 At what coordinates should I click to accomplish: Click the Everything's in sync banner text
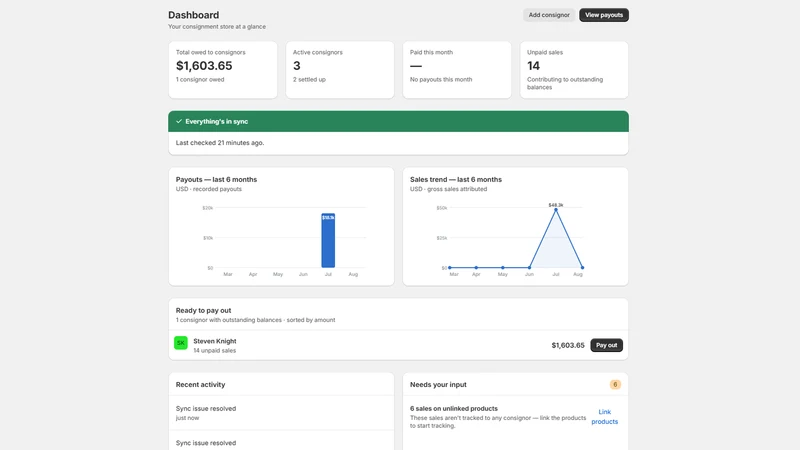click(216, 121)
